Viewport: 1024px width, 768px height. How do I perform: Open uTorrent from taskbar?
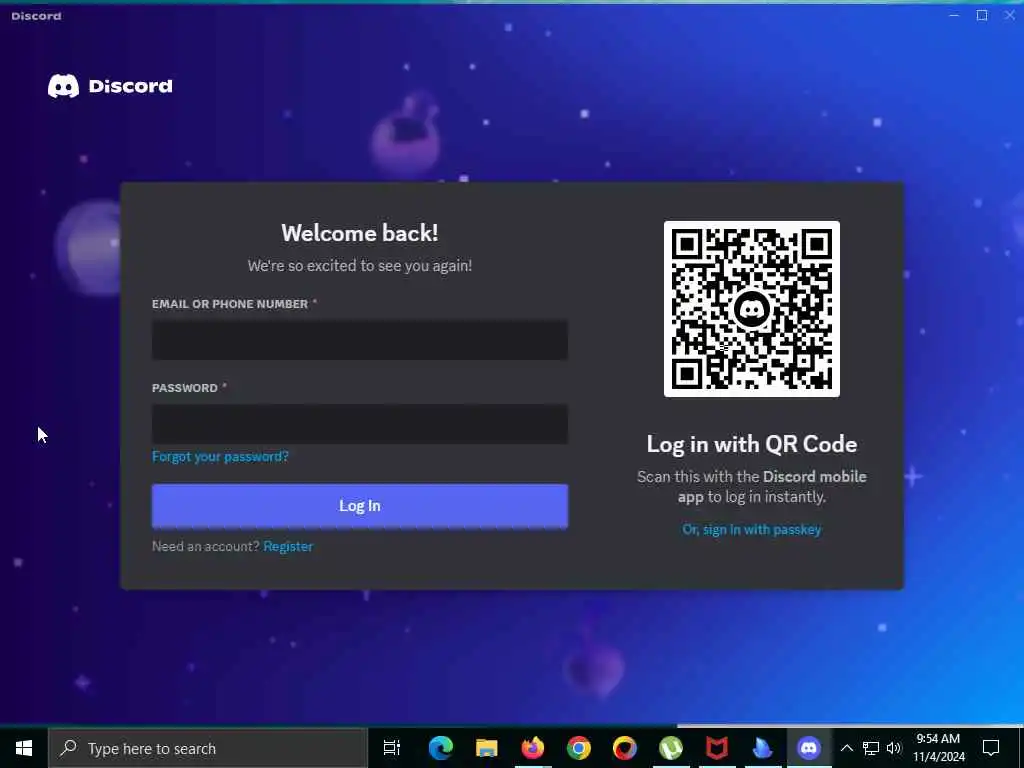[x=671, y=748]
